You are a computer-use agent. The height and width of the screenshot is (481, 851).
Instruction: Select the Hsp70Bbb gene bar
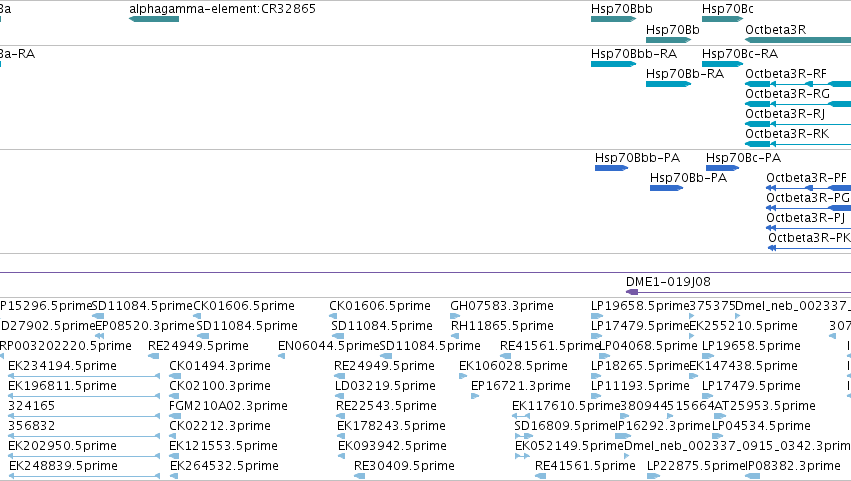tap(613, 19)
